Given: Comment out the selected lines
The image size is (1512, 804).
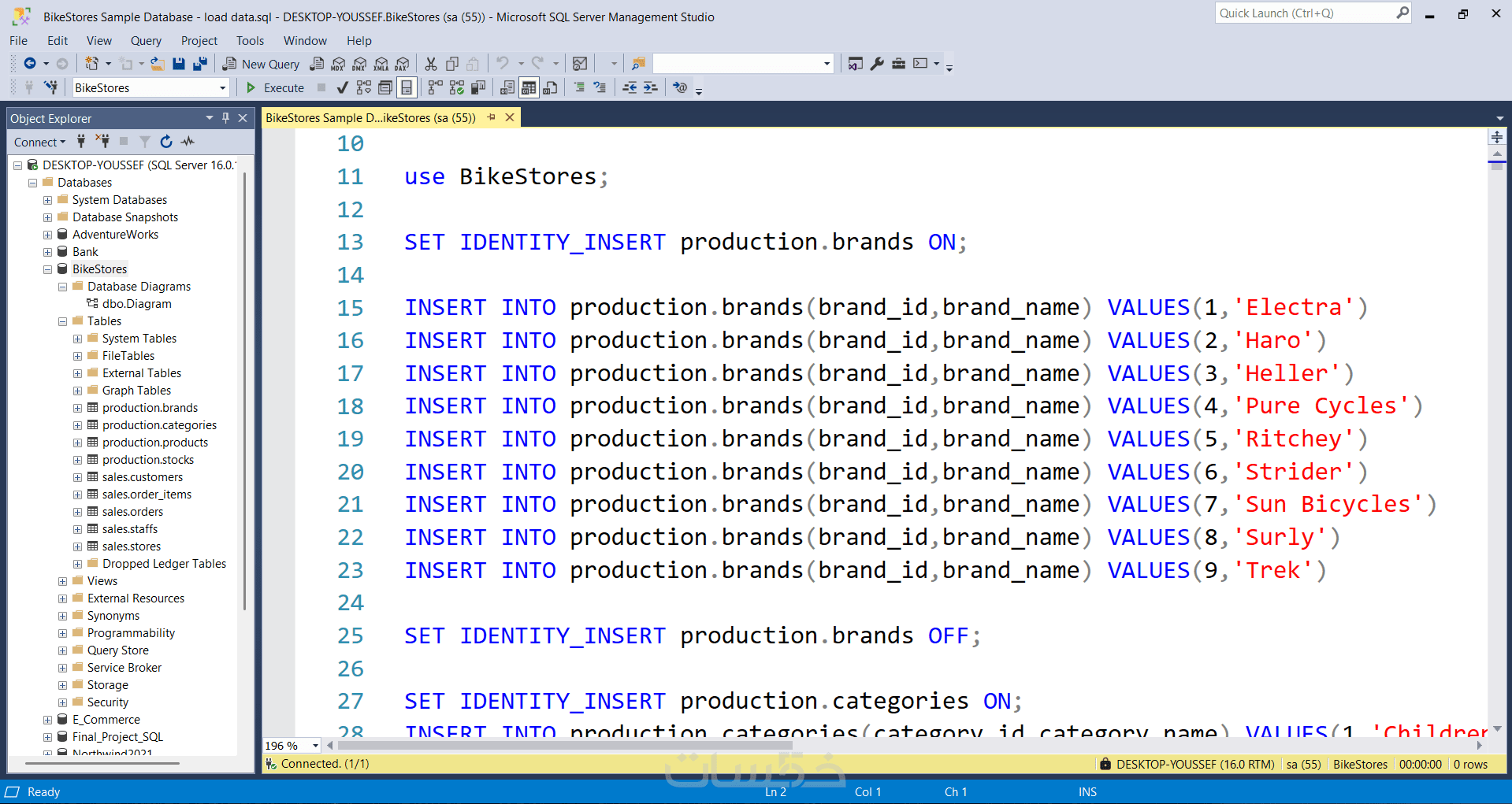Looking at the screenshot, I should coord(579,87).
